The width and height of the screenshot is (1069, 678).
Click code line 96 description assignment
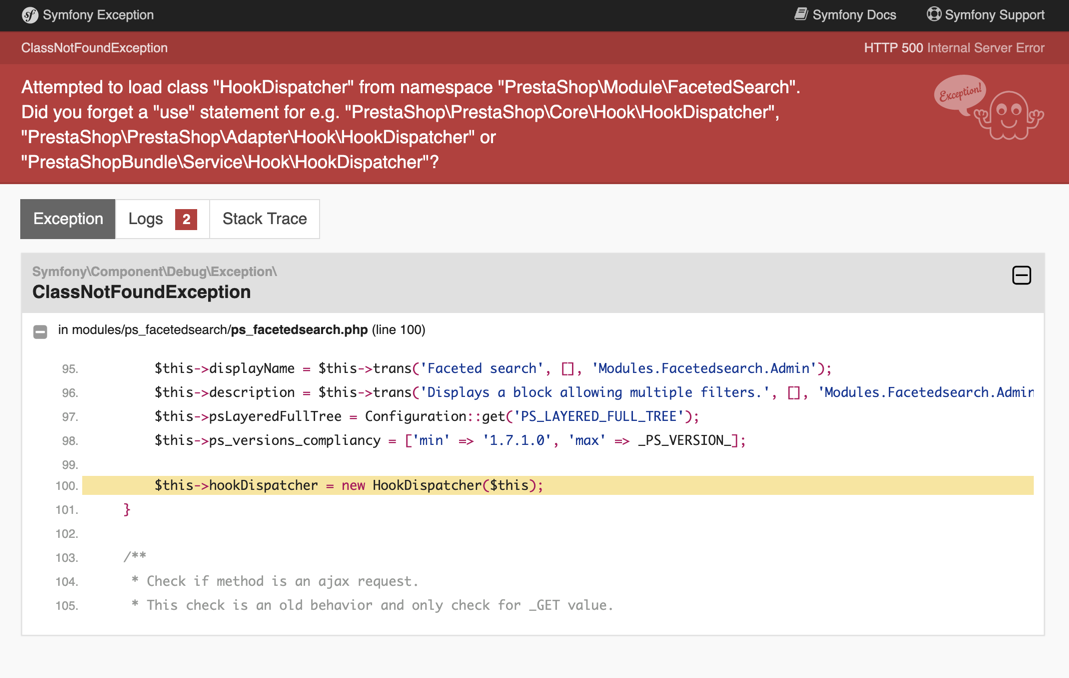tap(593, 392)
